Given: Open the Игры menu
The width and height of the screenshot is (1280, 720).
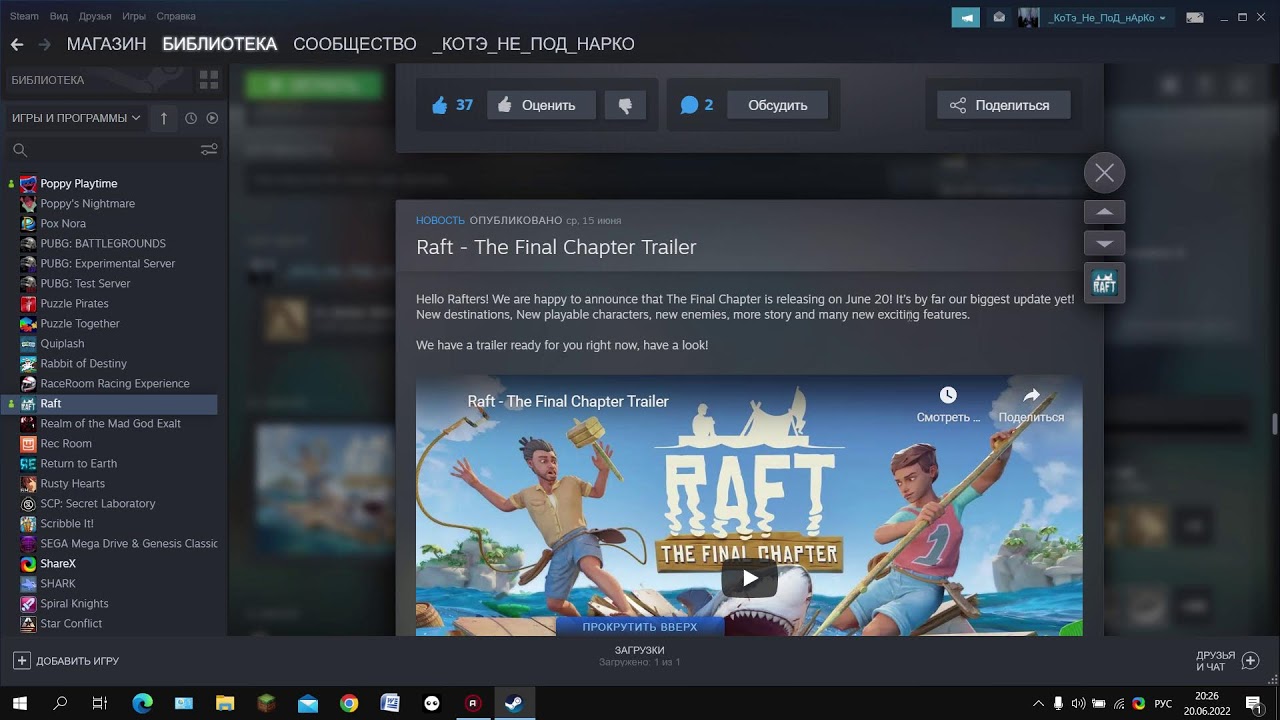Looking at the screenshot, I should pos(134,16).
